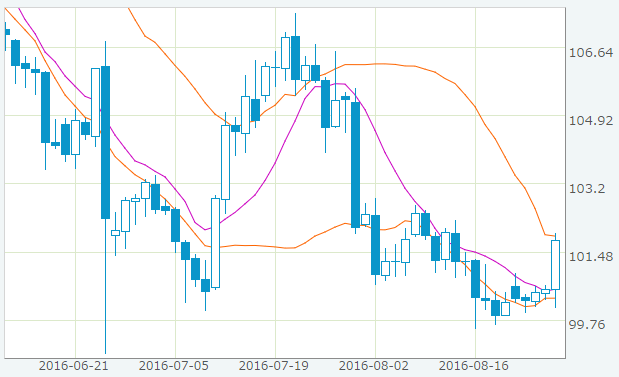The width and height of the screenshot is (619, 377).
Task: Click the 2016-06-21 date axis label
Action: [73, 366]
